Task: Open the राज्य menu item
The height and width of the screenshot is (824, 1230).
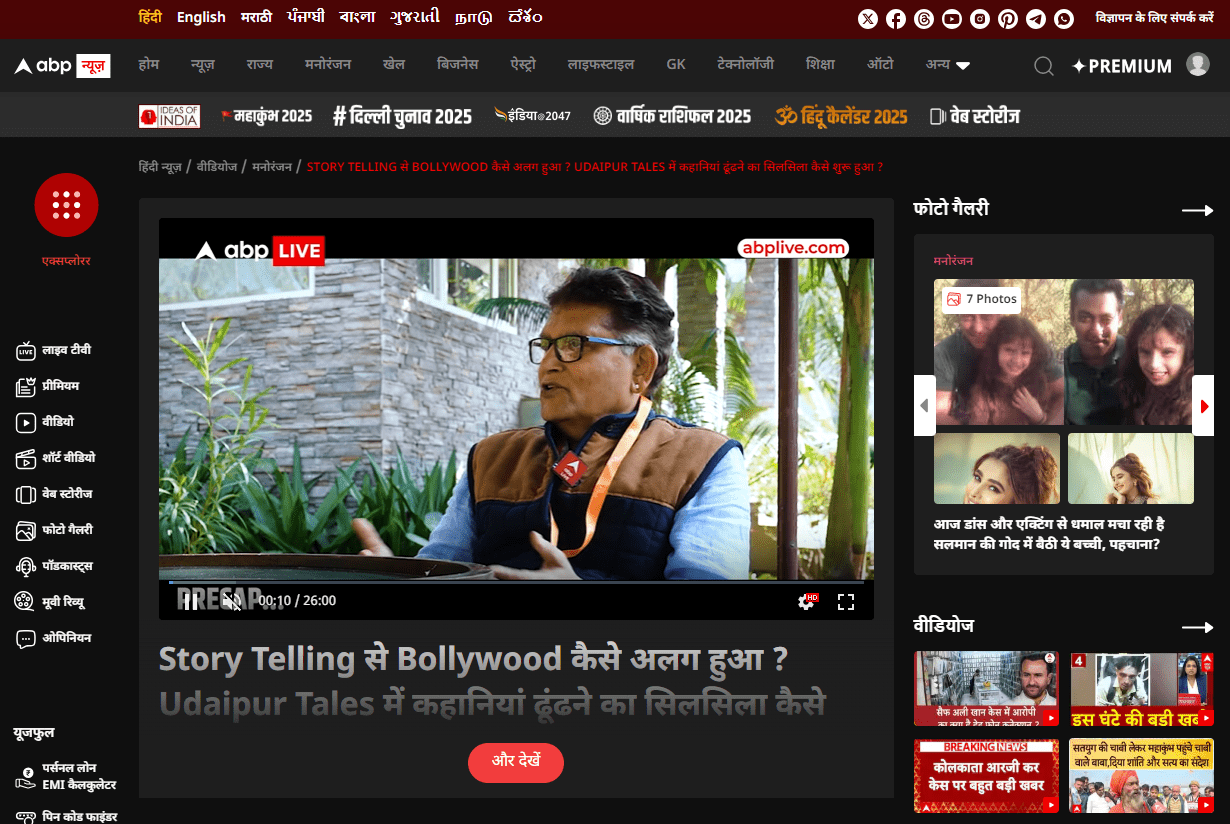Action: click(x=260, y=65)
